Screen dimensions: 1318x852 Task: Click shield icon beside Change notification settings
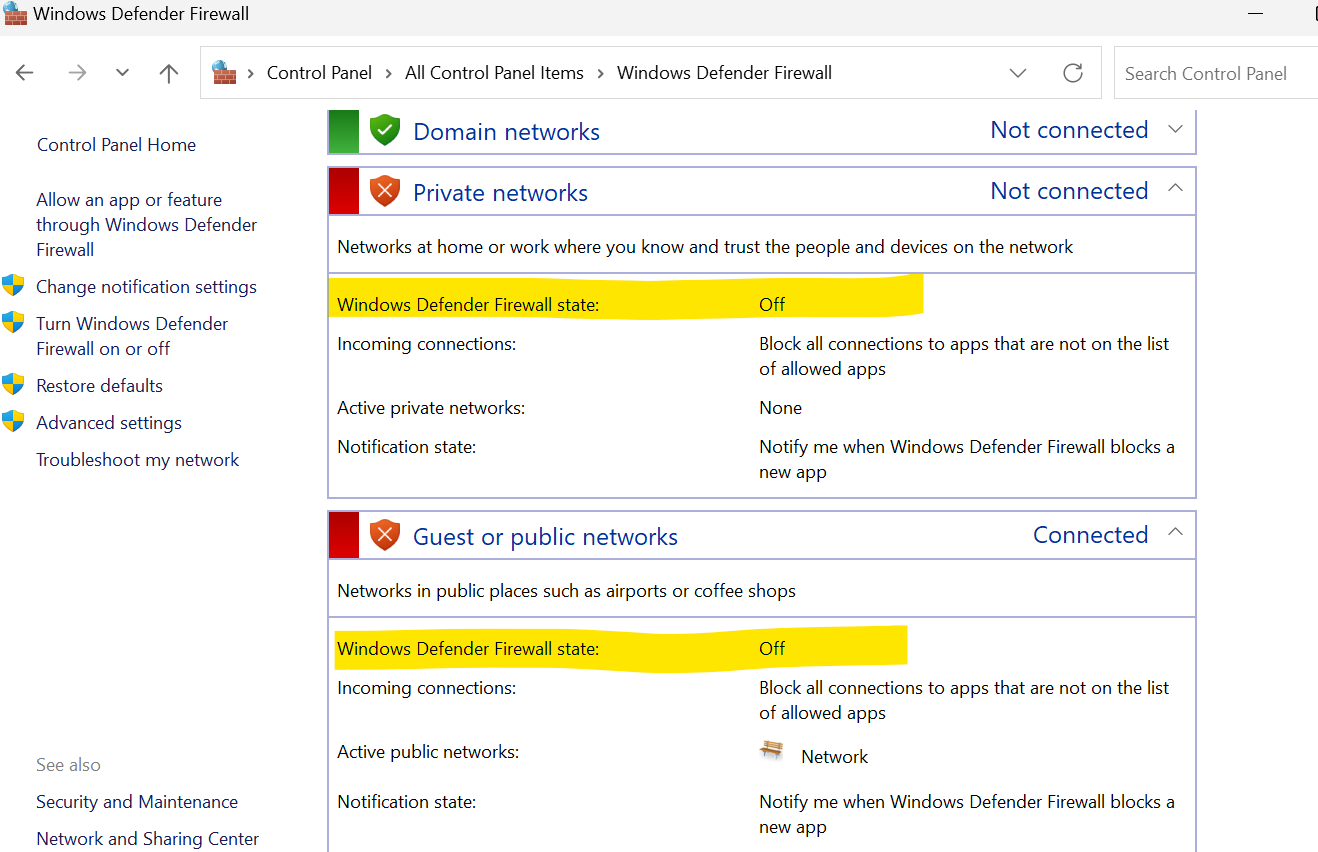(13, 286)
